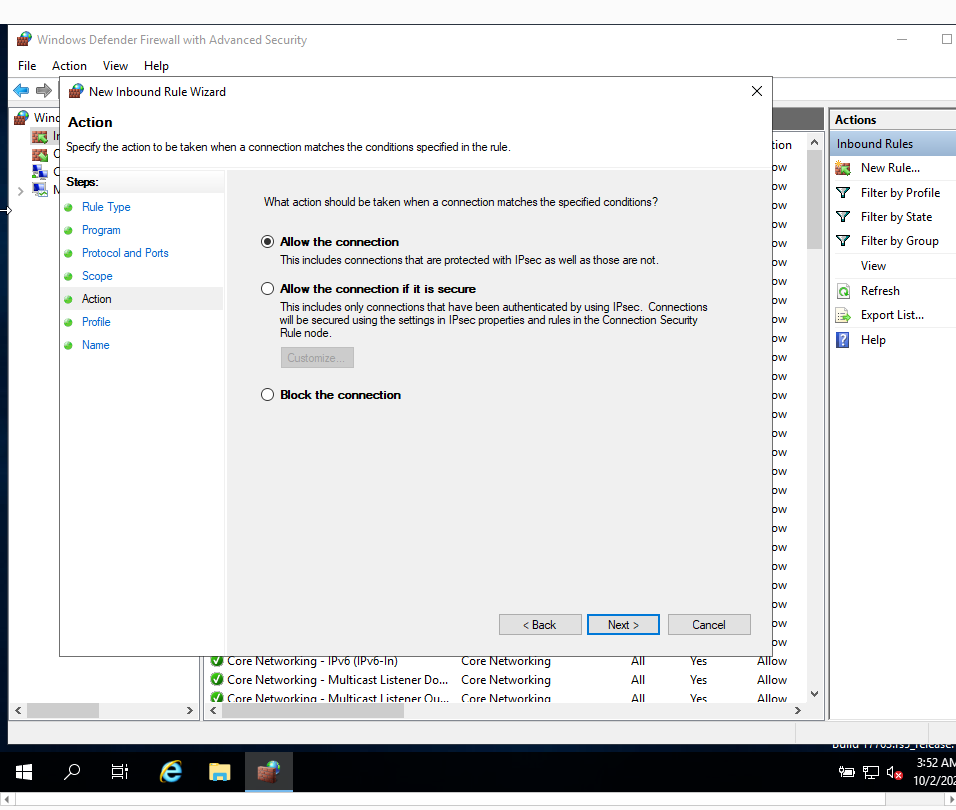This screenshot has width=956, height=810.
Task: Click the back arrow toolbar icon
Action: pos(21,91)
